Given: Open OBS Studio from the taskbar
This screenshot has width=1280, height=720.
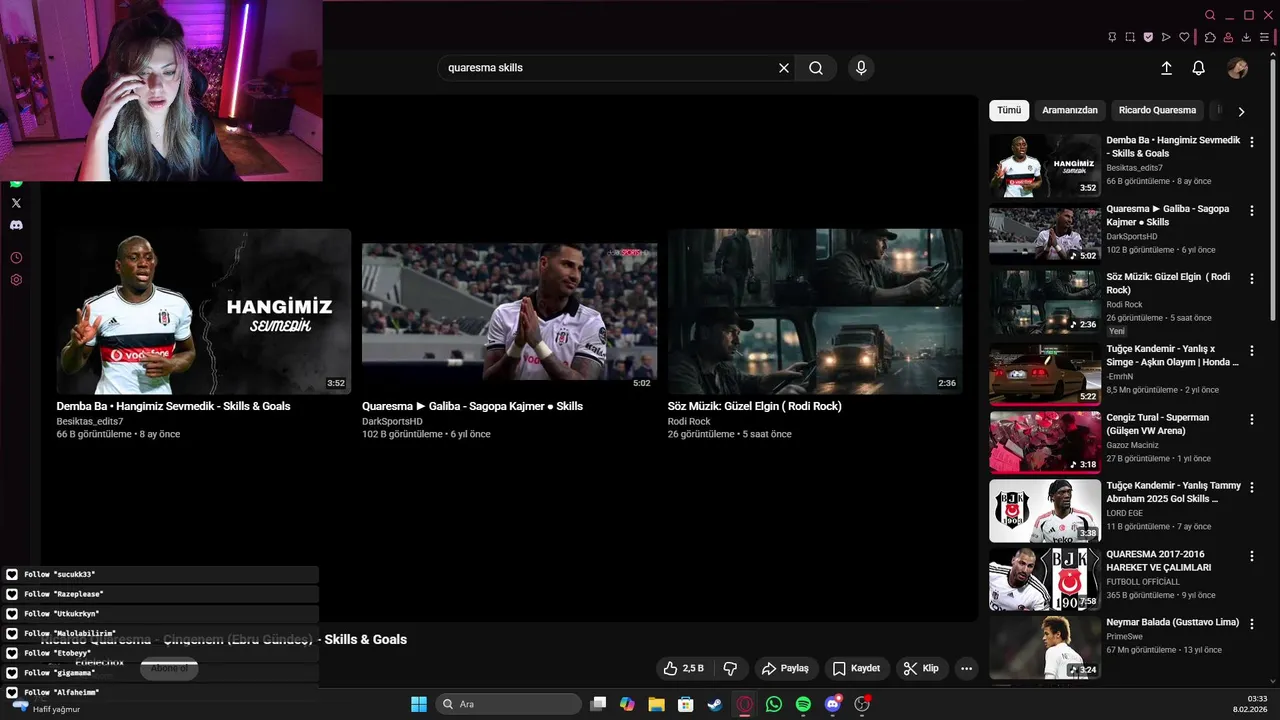Looking at the screenshot, I should [862, 704].
